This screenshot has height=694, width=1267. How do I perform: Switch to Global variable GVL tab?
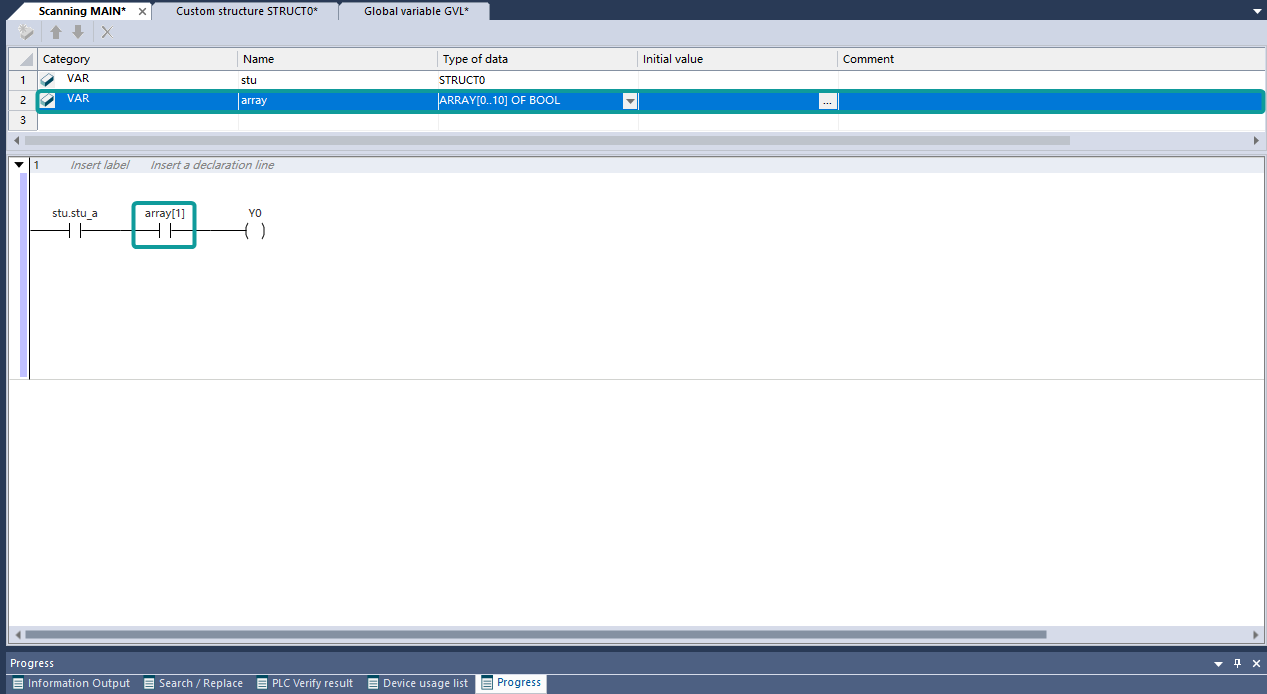pos(416,11)
